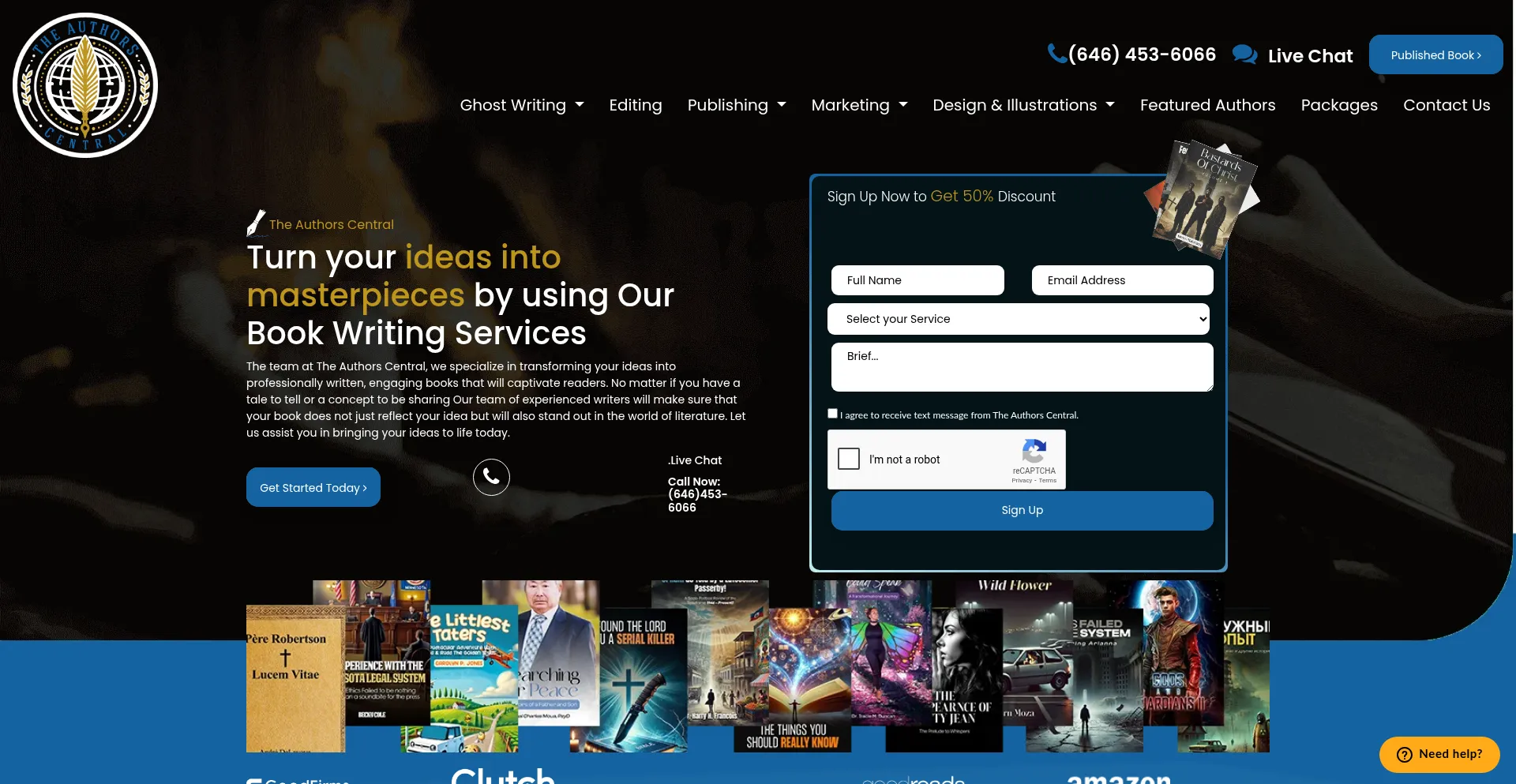Expand the Design & Illustrations menu

pyautogui.click(x=1023, y=105)
